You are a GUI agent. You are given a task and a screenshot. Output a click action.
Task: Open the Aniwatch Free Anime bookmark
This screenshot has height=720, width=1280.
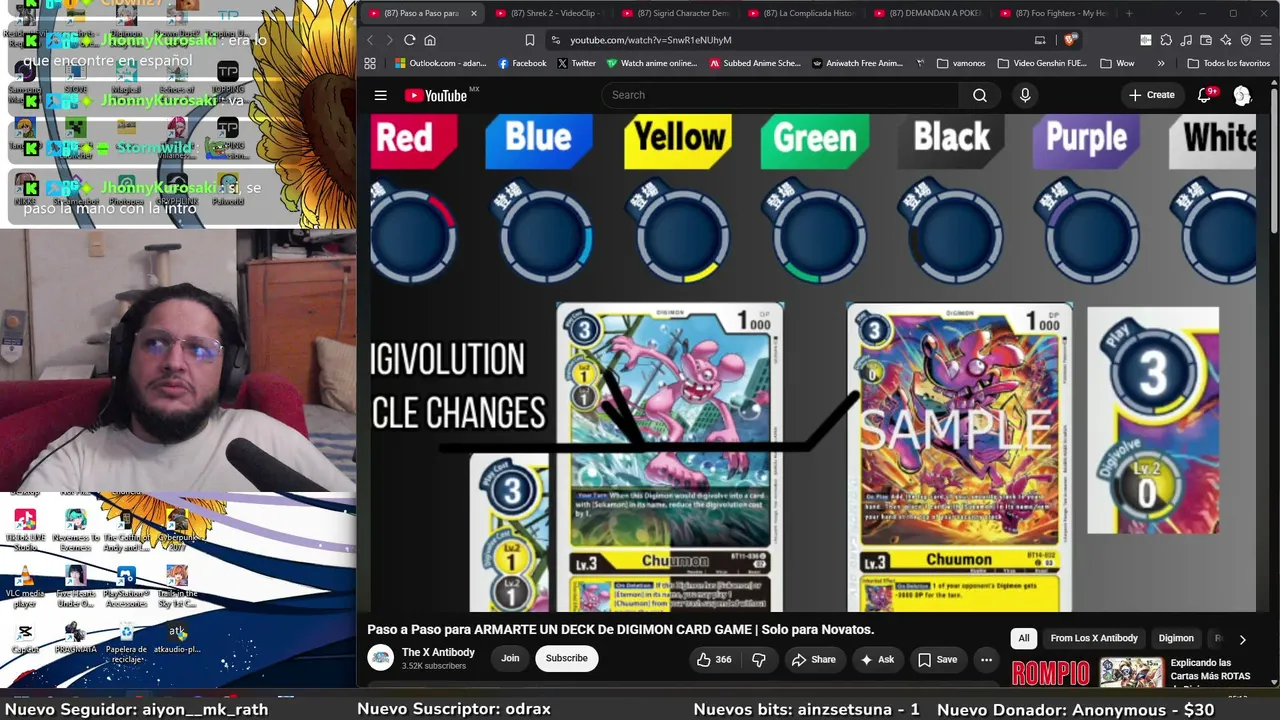(858, 63)
